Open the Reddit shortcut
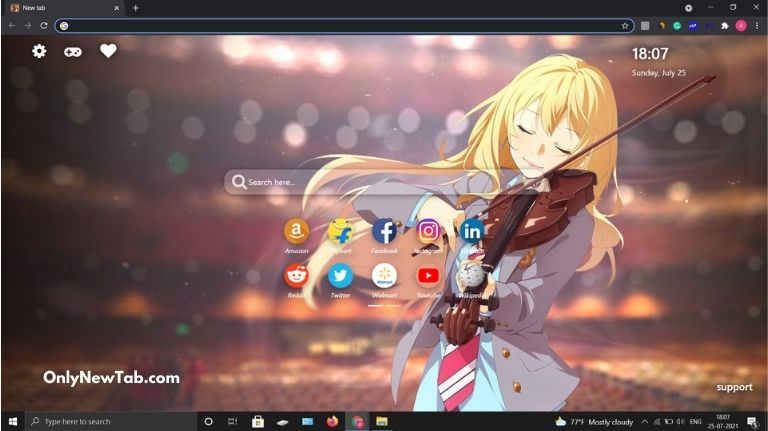 pos(296,276)
